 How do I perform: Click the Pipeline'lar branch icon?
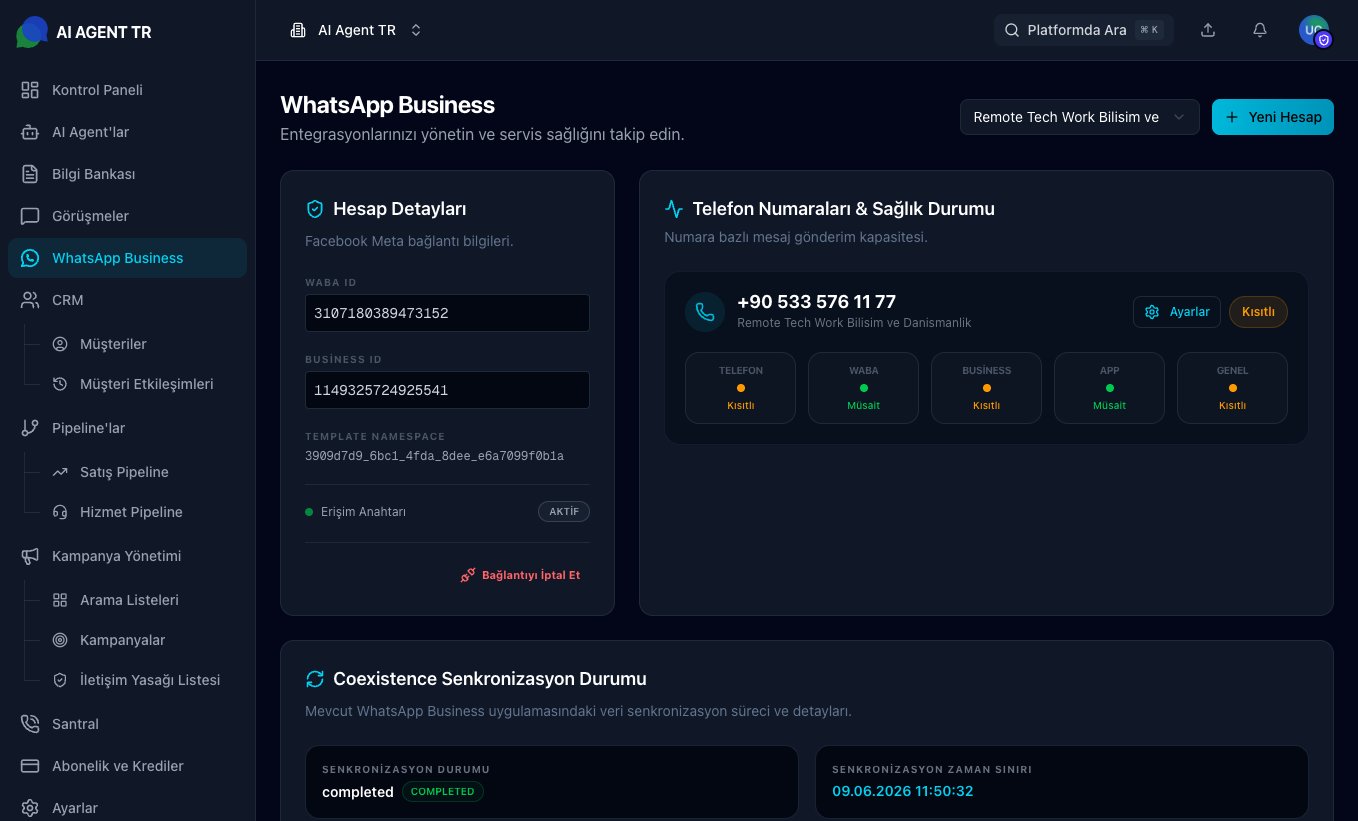pos(30,428)
